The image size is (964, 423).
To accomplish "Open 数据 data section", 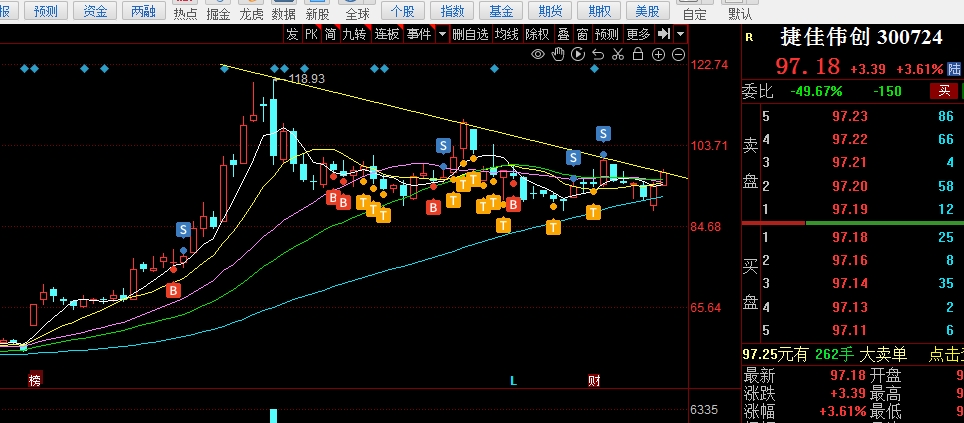I will point(283,10).
